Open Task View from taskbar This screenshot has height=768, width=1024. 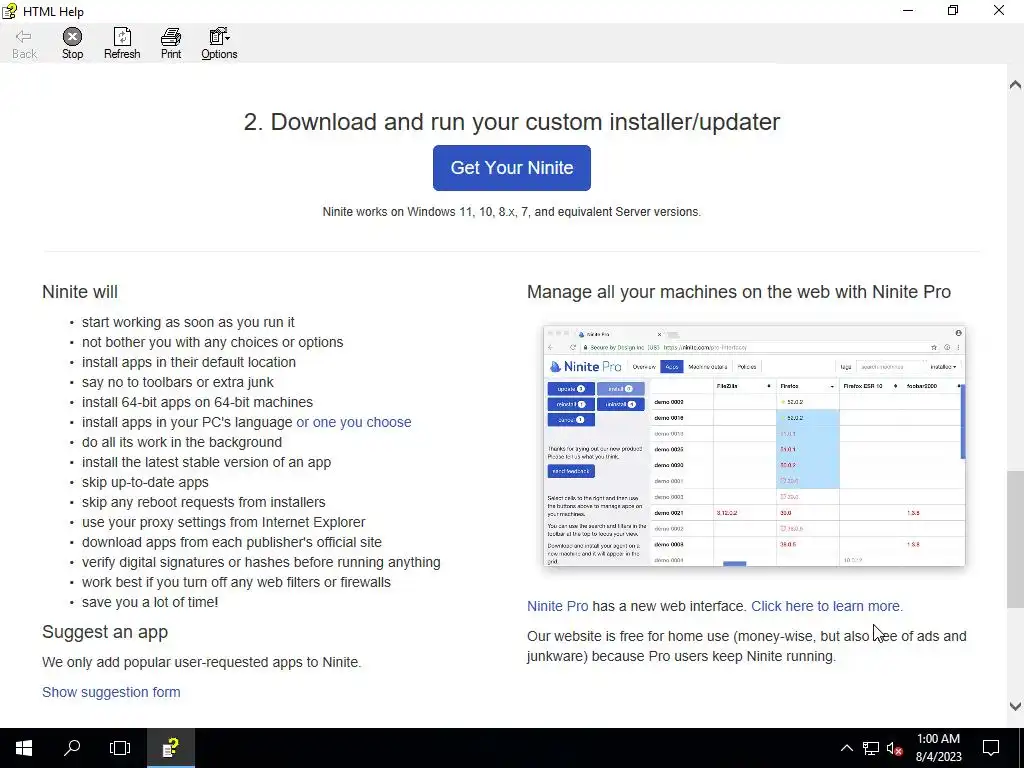[120, 748]
